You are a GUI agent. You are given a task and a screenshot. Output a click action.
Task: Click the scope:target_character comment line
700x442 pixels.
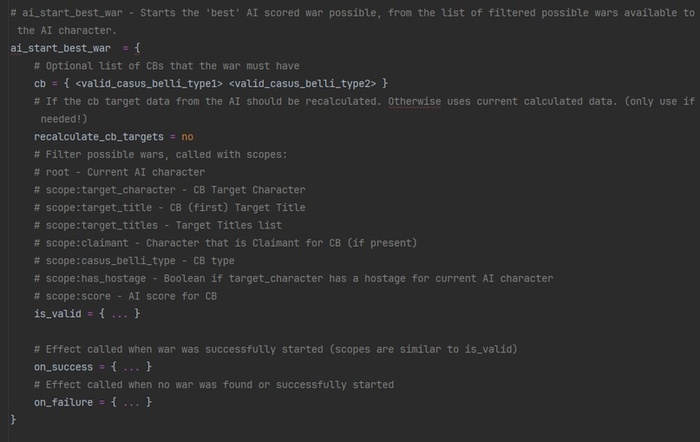click(170, 190)
